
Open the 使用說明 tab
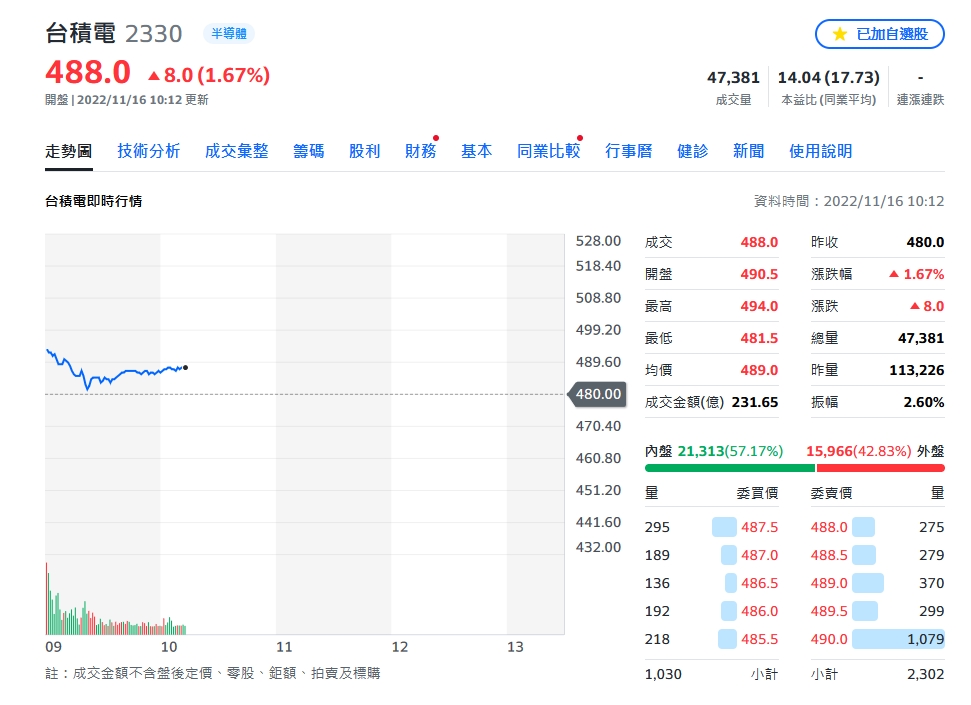821,151
